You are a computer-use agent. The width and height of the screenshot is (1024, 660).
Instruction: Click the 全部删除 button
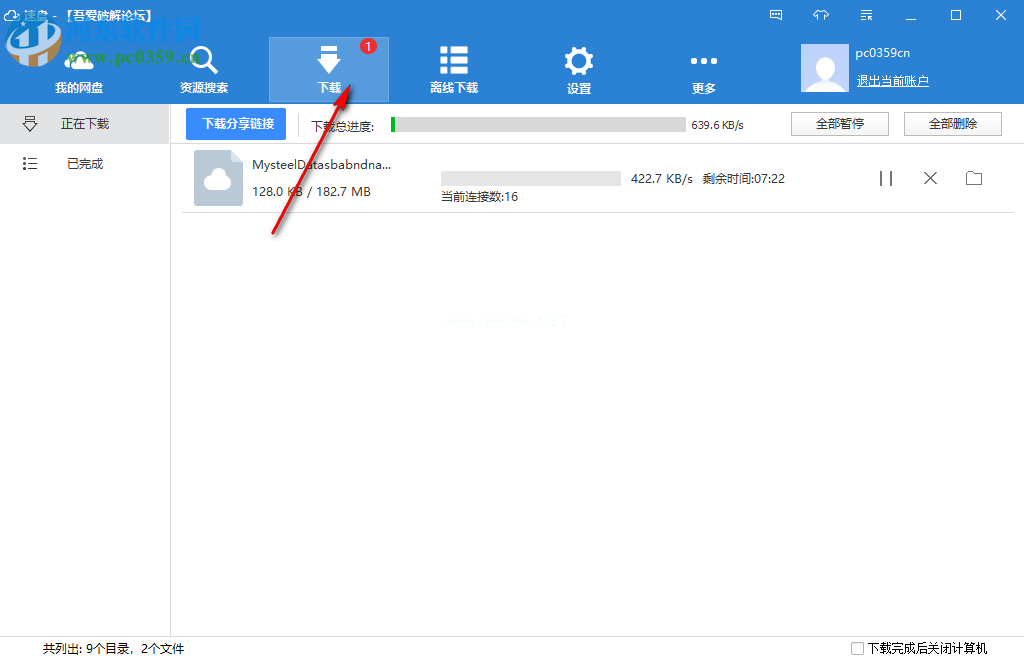[x=952, y=124]
